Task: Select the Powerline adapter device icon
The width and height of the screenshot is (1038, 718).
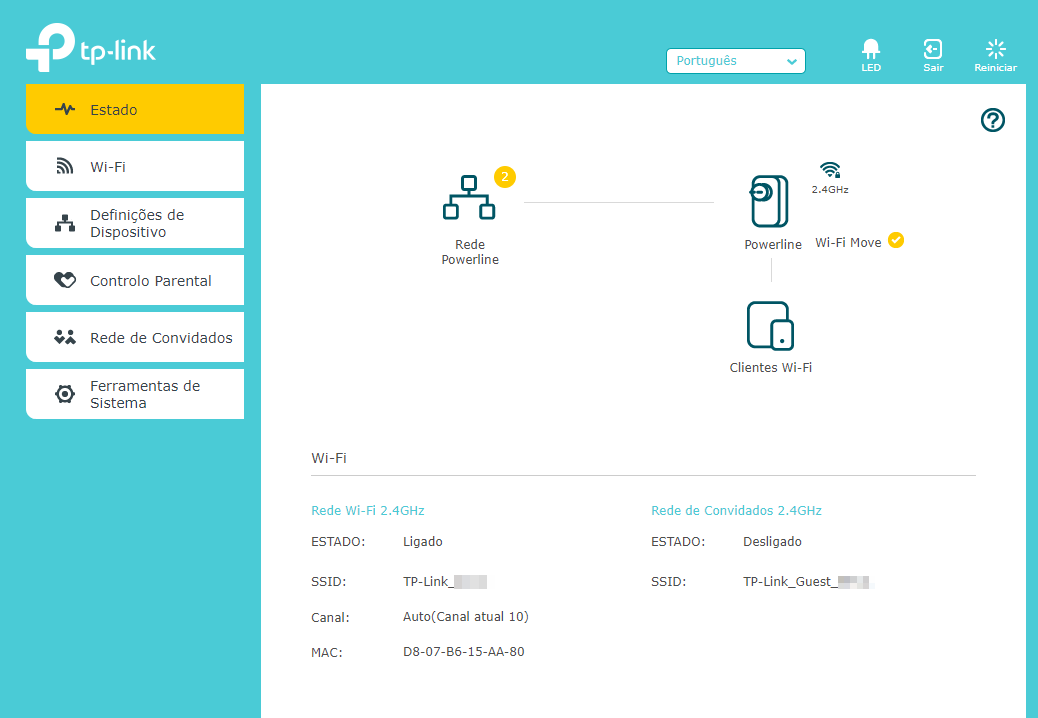Action: click(769, 202)
